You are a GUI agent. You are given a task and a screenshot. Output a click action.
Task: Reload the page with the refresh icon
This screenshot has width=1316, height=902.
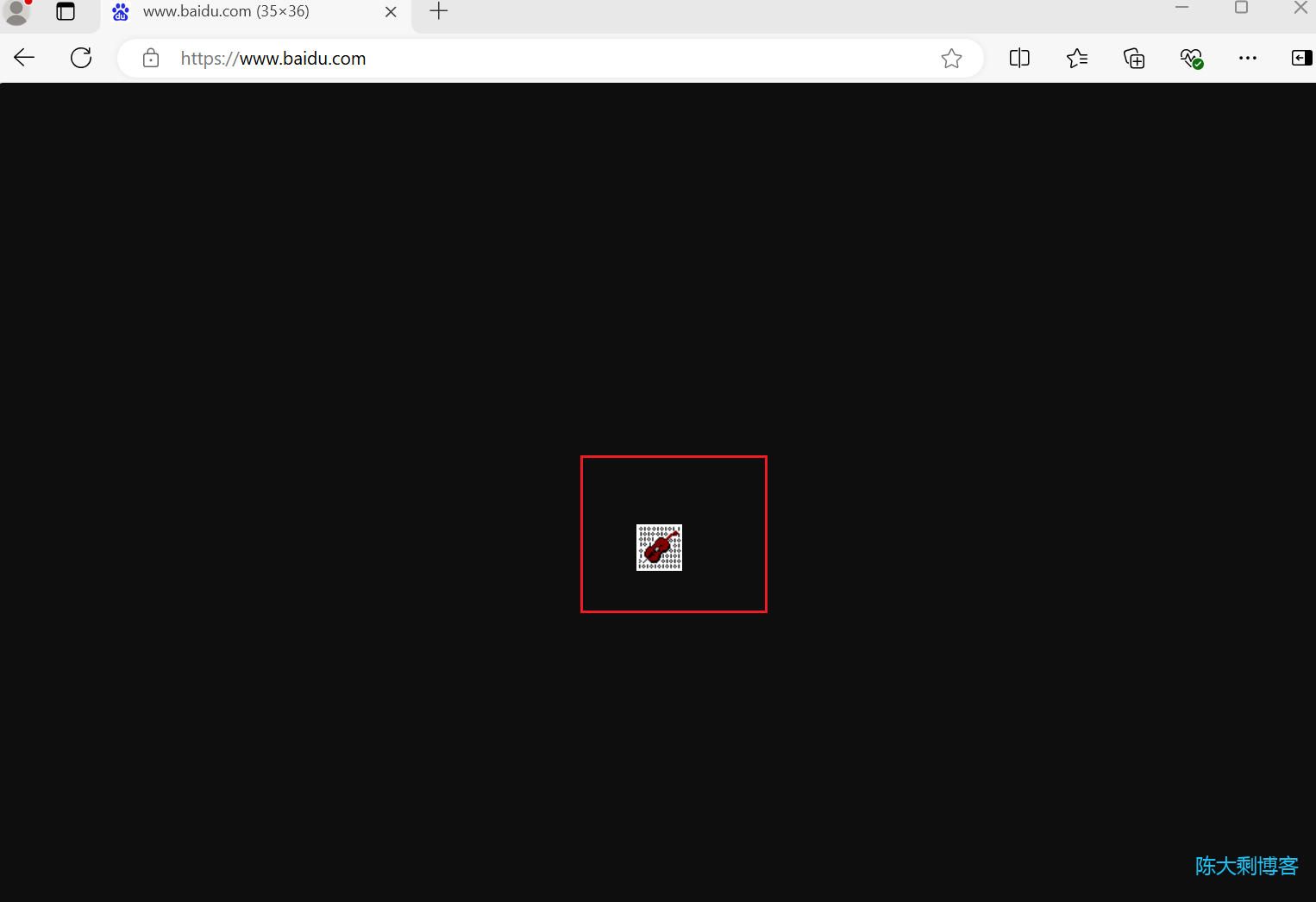click(81, 58)
